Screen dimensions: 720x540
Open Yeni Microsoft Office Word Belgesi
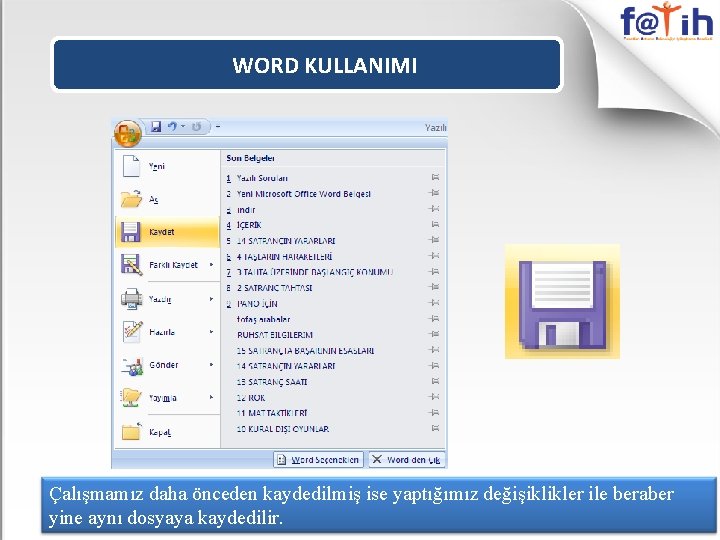pos(304,194)
